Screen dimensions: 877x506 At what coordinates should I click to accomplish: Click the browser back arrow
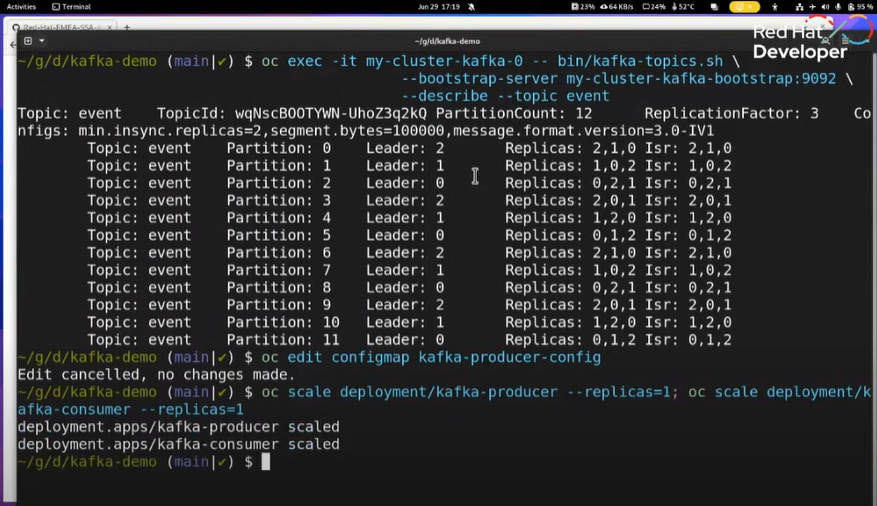(13, 45)
